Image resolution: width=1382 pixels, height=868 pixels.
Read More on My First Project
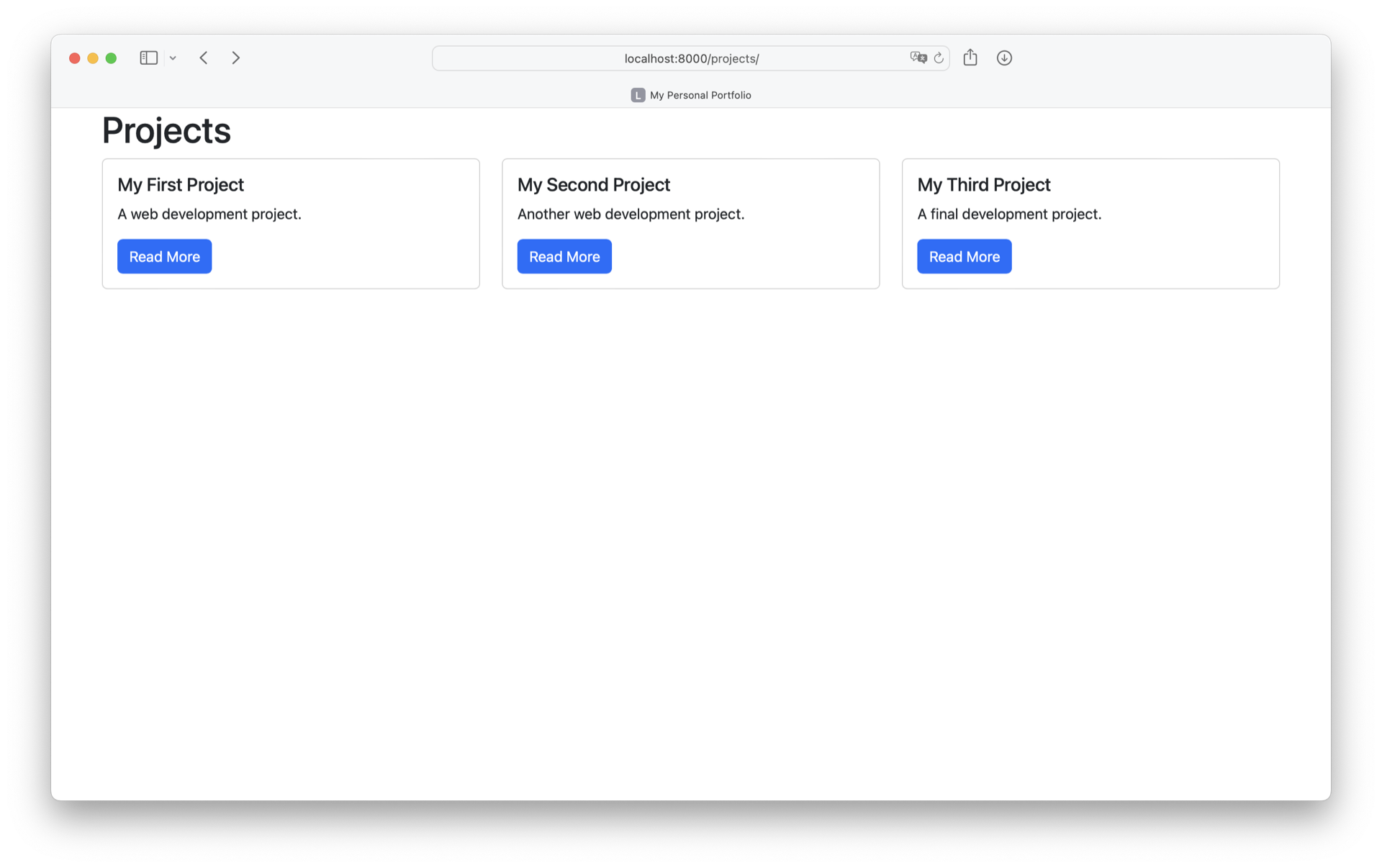click(x=164, y=257)
